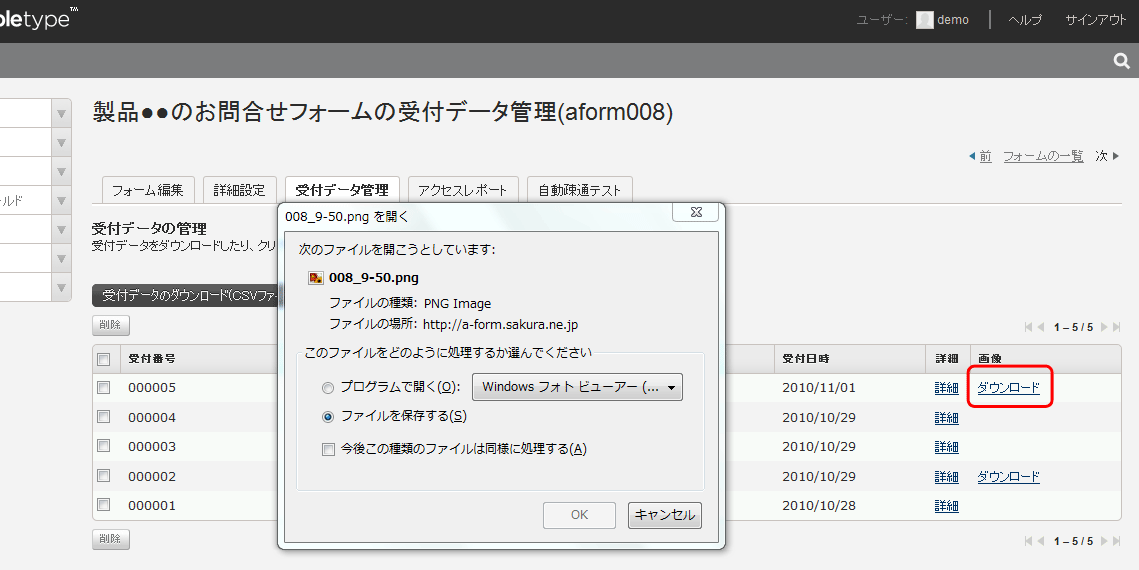Image resolution: width=1139 pixels, height=570 pixels.
Task: Go to previous page icon above table
Action: pos(1041,327)
